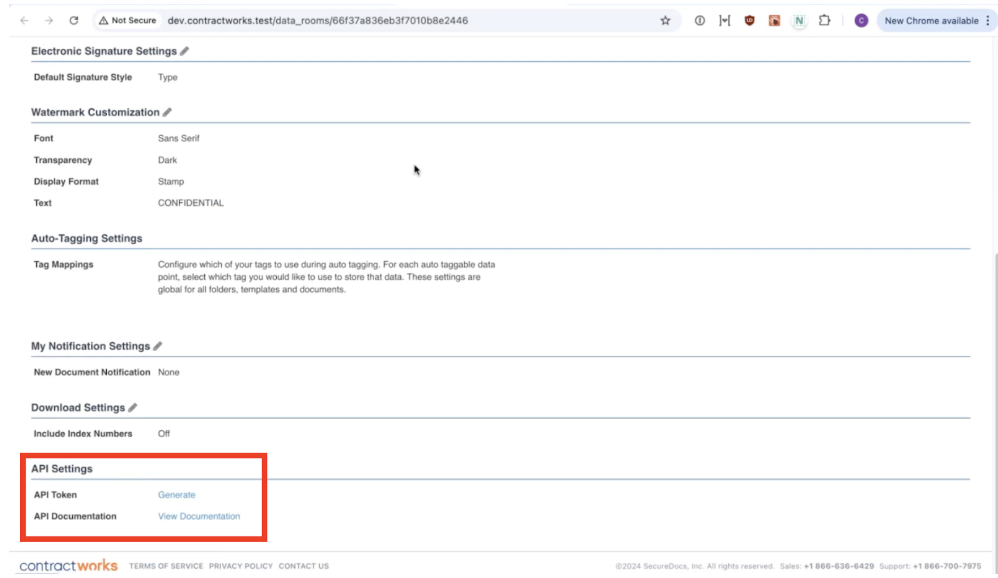Image resolution: width=998 pixels, height=578 pixels.
Task: Open the Watermark Customization edit pencil
Action: click(167, 112)
